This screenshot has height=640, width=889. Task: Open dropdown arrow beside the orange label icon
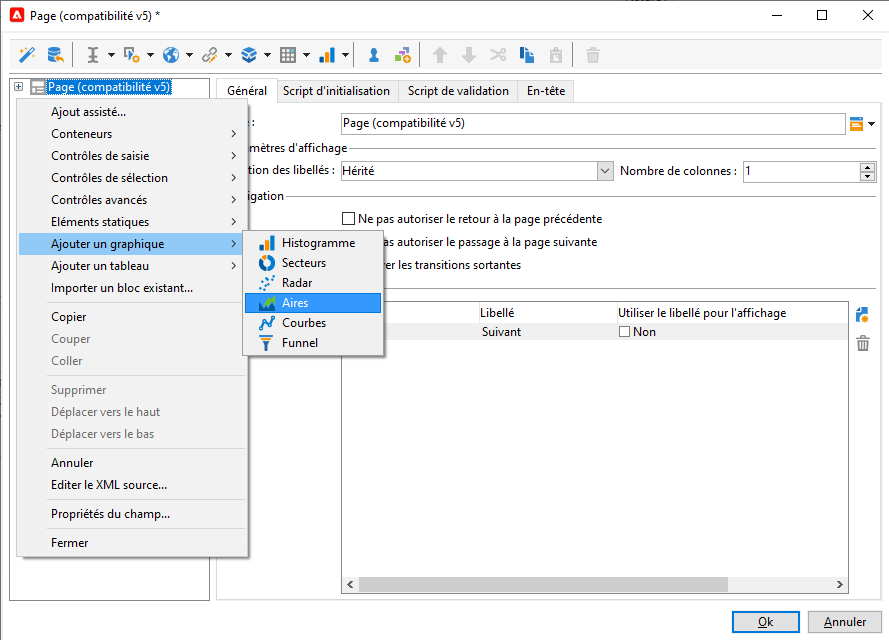click(871, 124)
